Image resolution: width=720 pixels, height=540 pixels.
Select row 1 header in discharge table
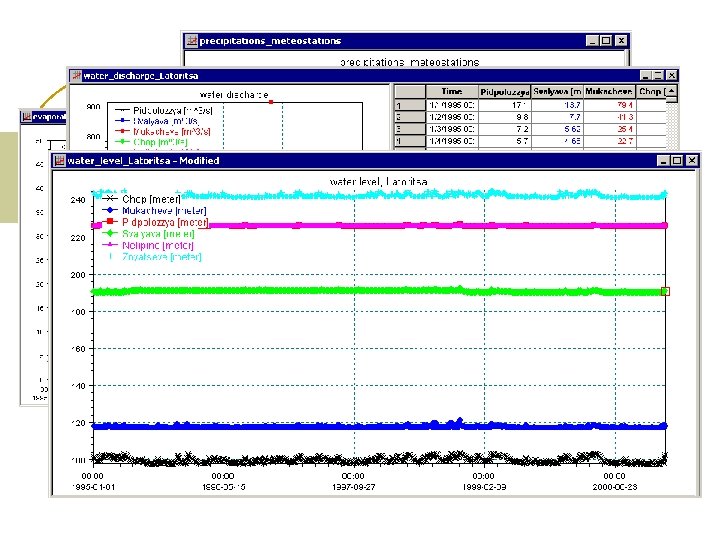click(410, 105)
